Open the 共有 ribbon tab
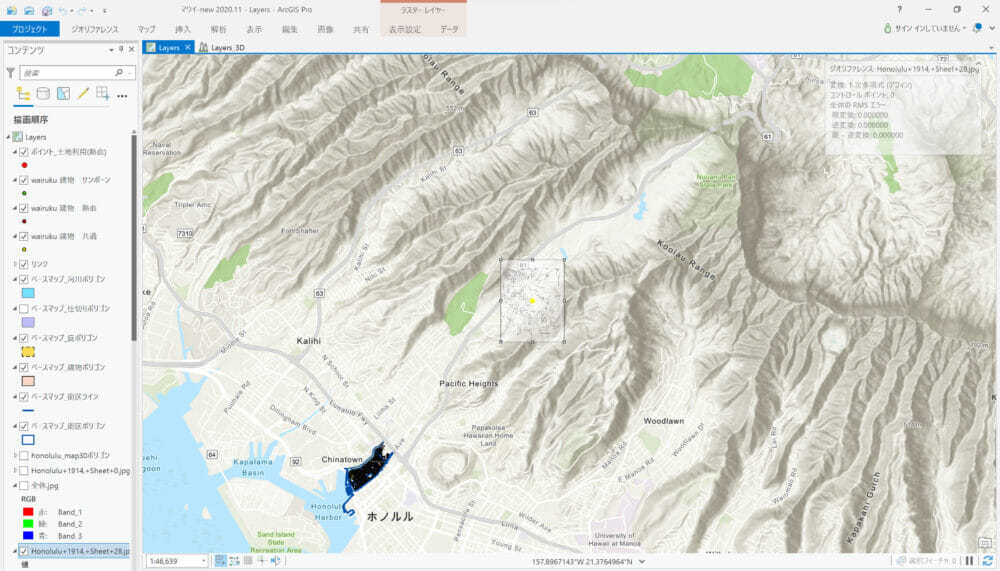1000x571 pixels. point(361,29)
